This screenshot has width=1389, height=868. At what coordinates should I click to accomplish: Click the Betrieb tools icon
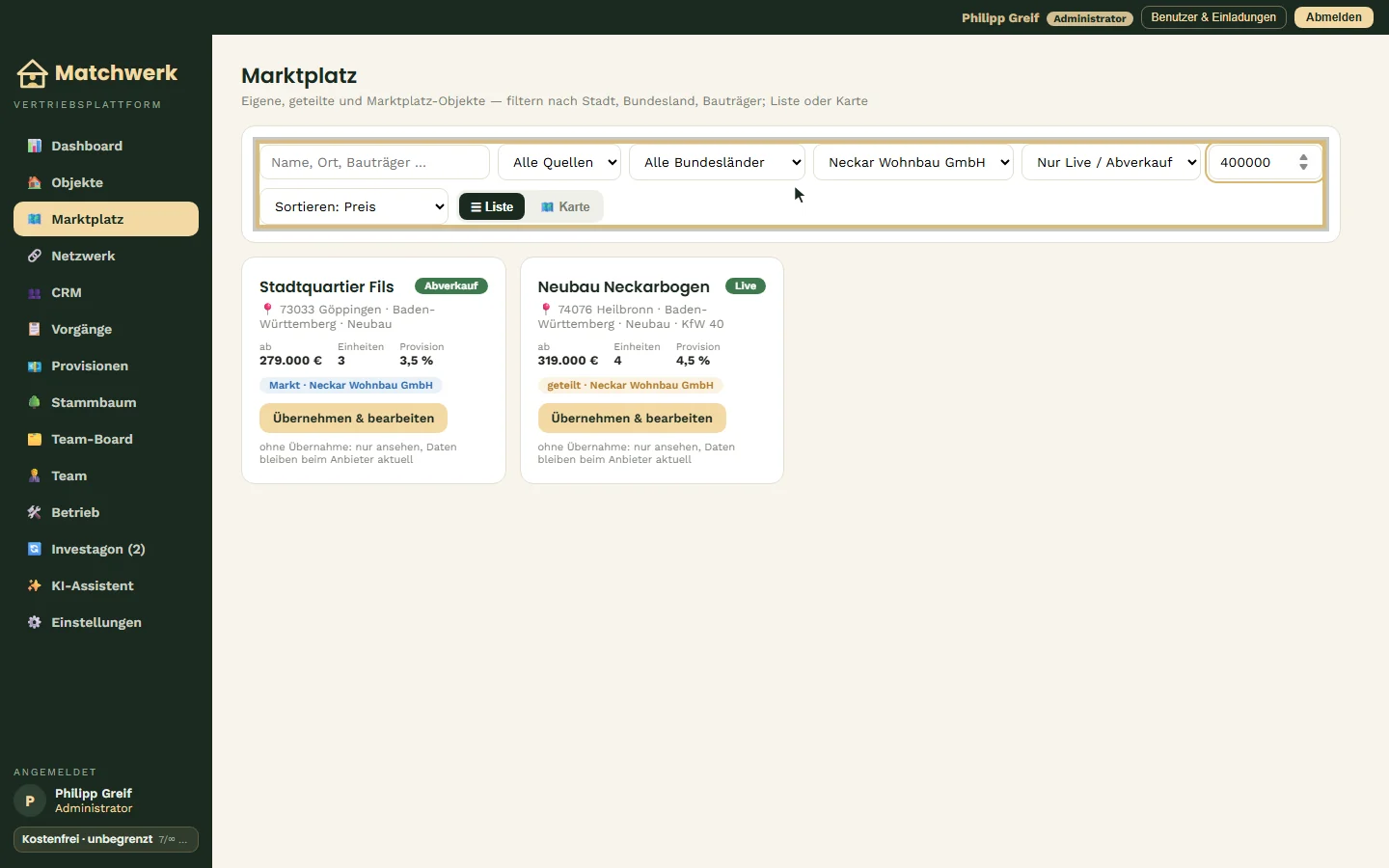pyautogui.click(x=35, y=512)
